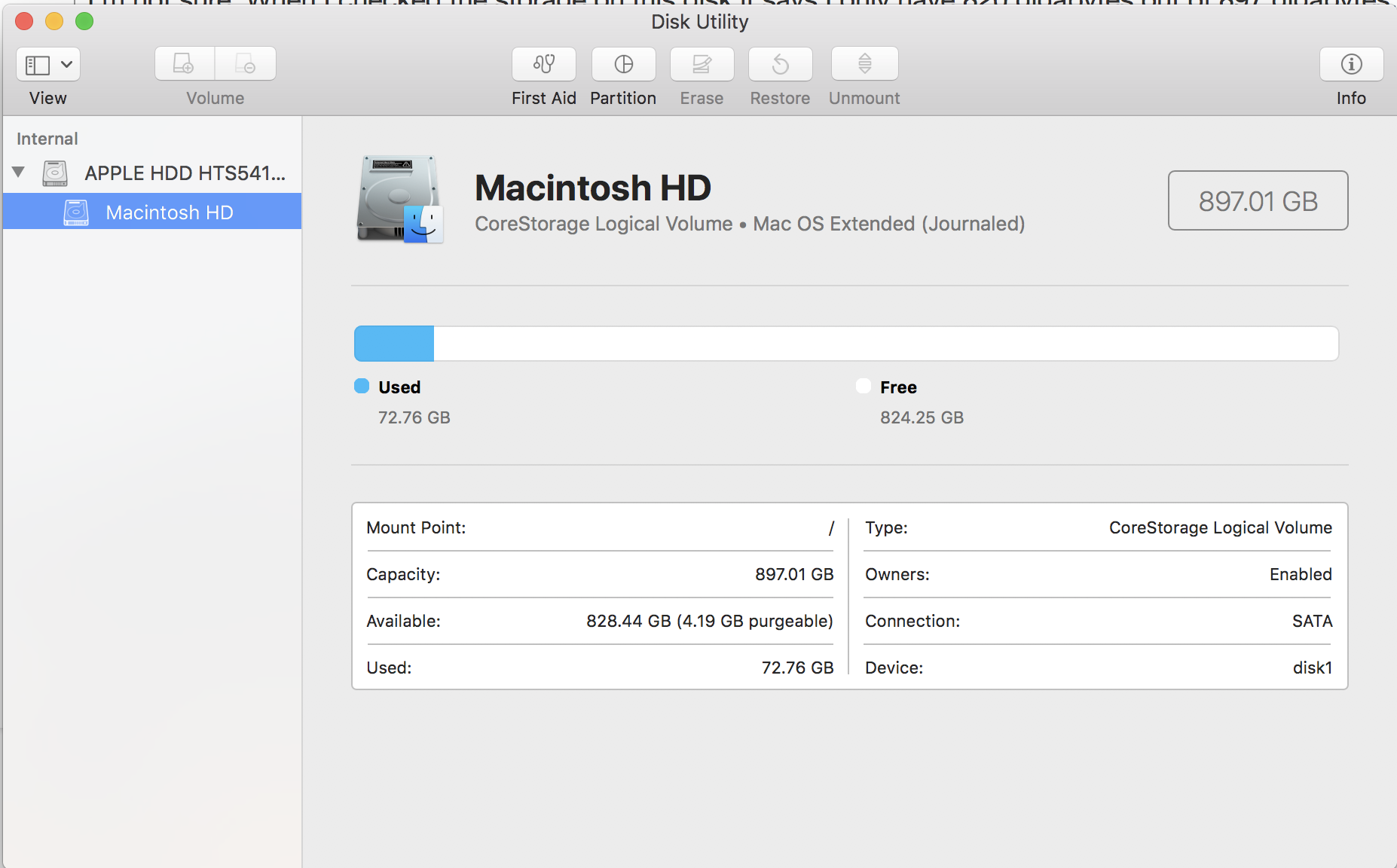Click the Available 828.44 GB purgeable value
Screen dimensions: 1397x868
710,621
